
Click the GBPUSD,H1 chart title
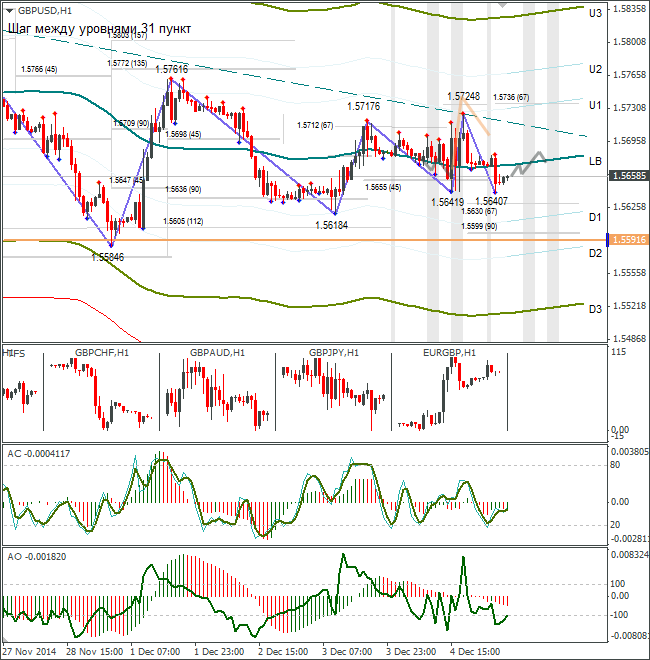pyautogui.click(x=45, y=11)
